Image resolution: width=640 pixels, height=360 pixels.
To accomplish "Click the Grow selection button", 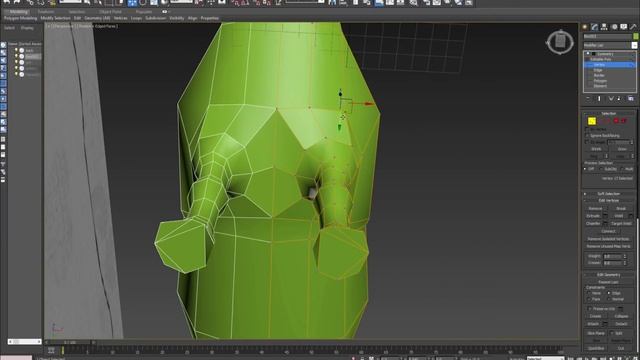I will 622,149.
